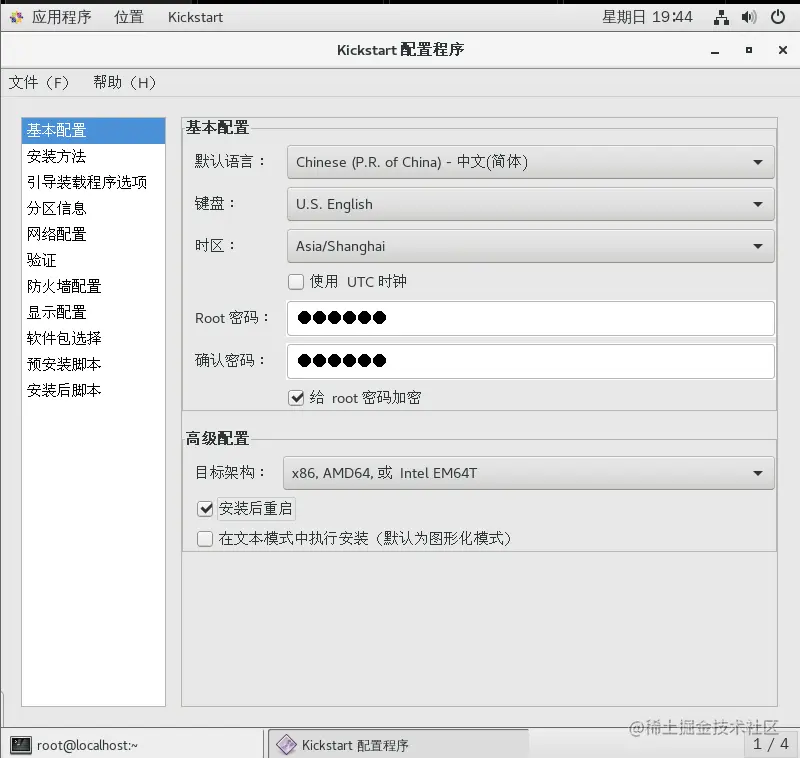Click the clock showing 星期日 19:44
The width and height of the screenshot is (800, 758).
647,17
